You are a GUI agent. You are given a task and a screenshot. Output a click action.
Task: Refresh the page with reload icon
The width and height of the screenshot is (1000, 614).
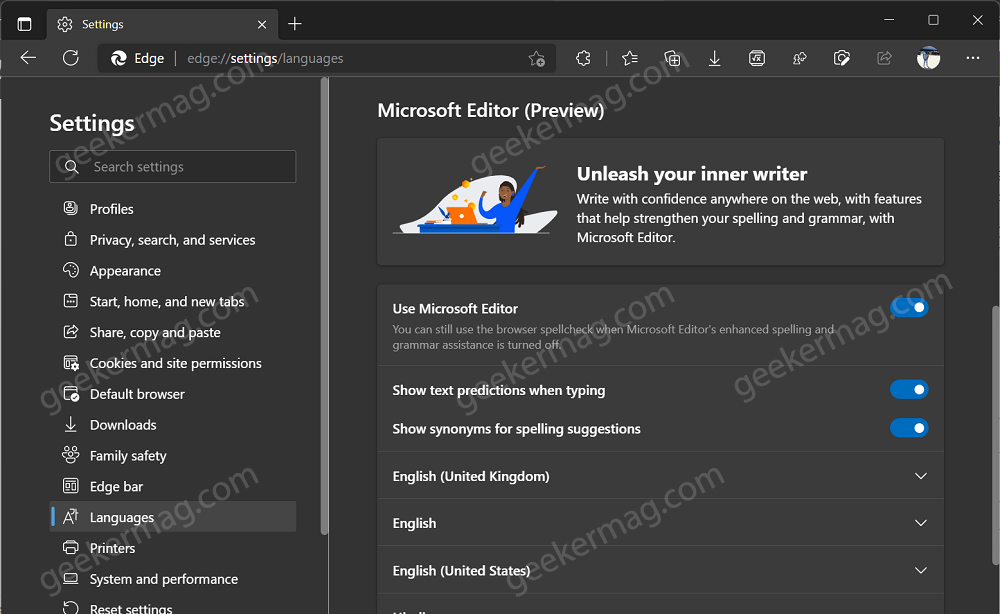point(71,58)
